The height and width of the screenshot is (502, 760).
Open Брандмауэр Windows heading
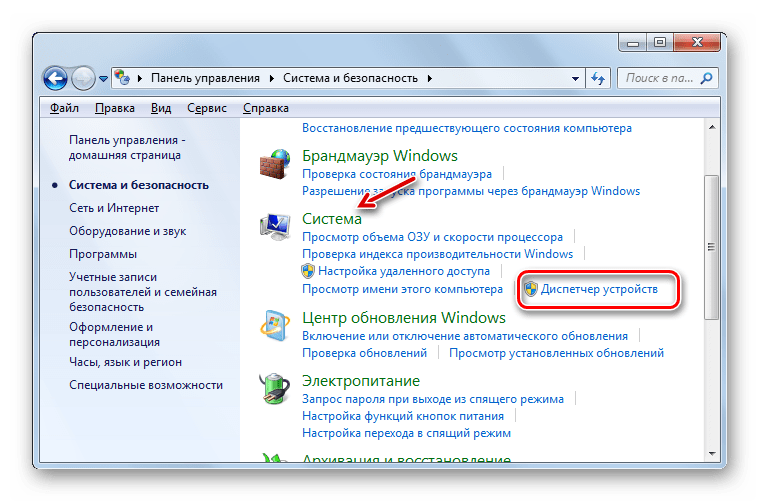[380, 156]
